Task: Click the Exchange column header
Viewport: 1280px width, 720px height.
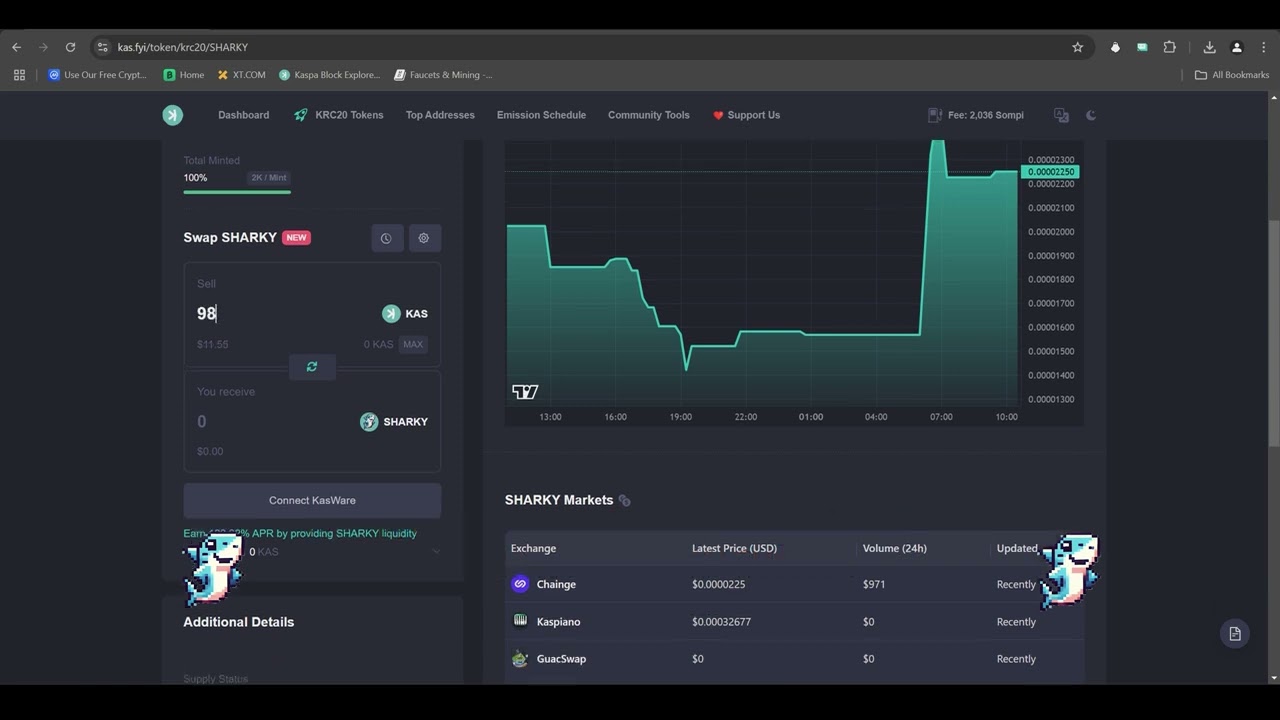Action: (533, 548)
